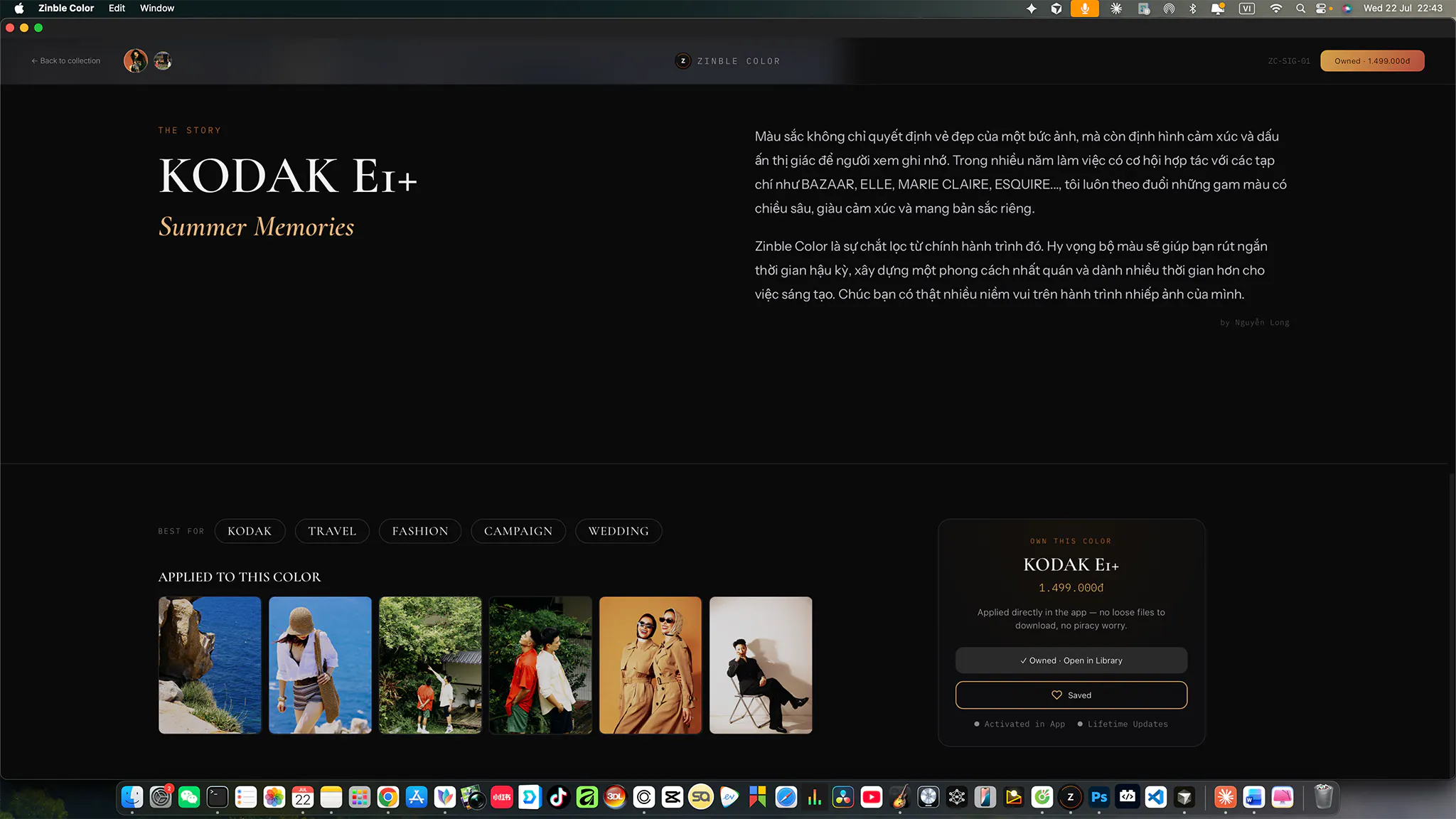Open Photos in the Dock
Screen dimensions: 1456x819
[274, 798]
